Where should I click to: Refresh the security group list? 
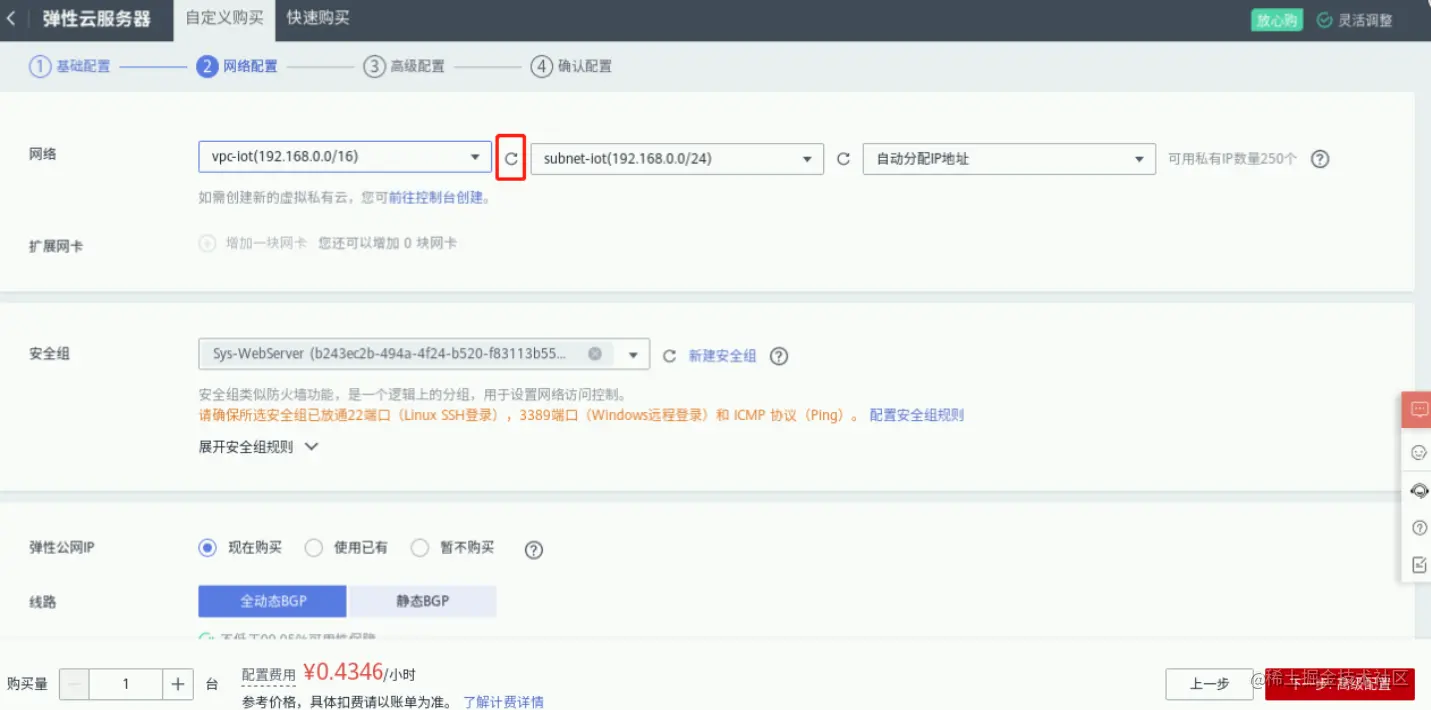[x=670, y=355]
